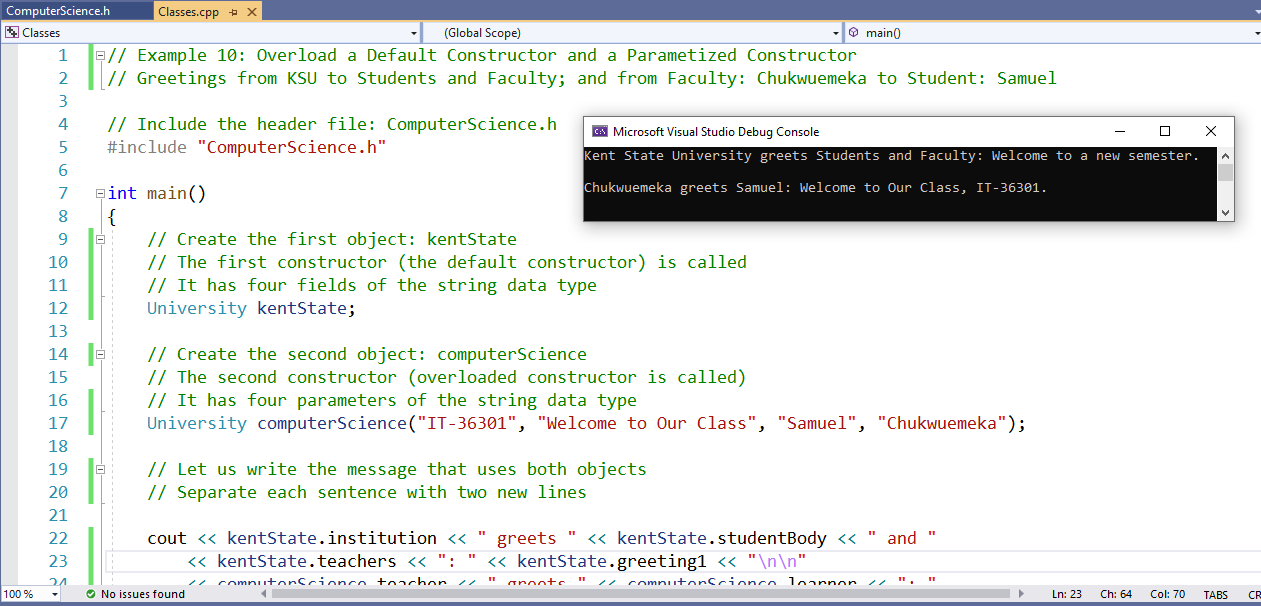Click the "ComputerScience.h" string on line 5

click(x=292, y=148)
